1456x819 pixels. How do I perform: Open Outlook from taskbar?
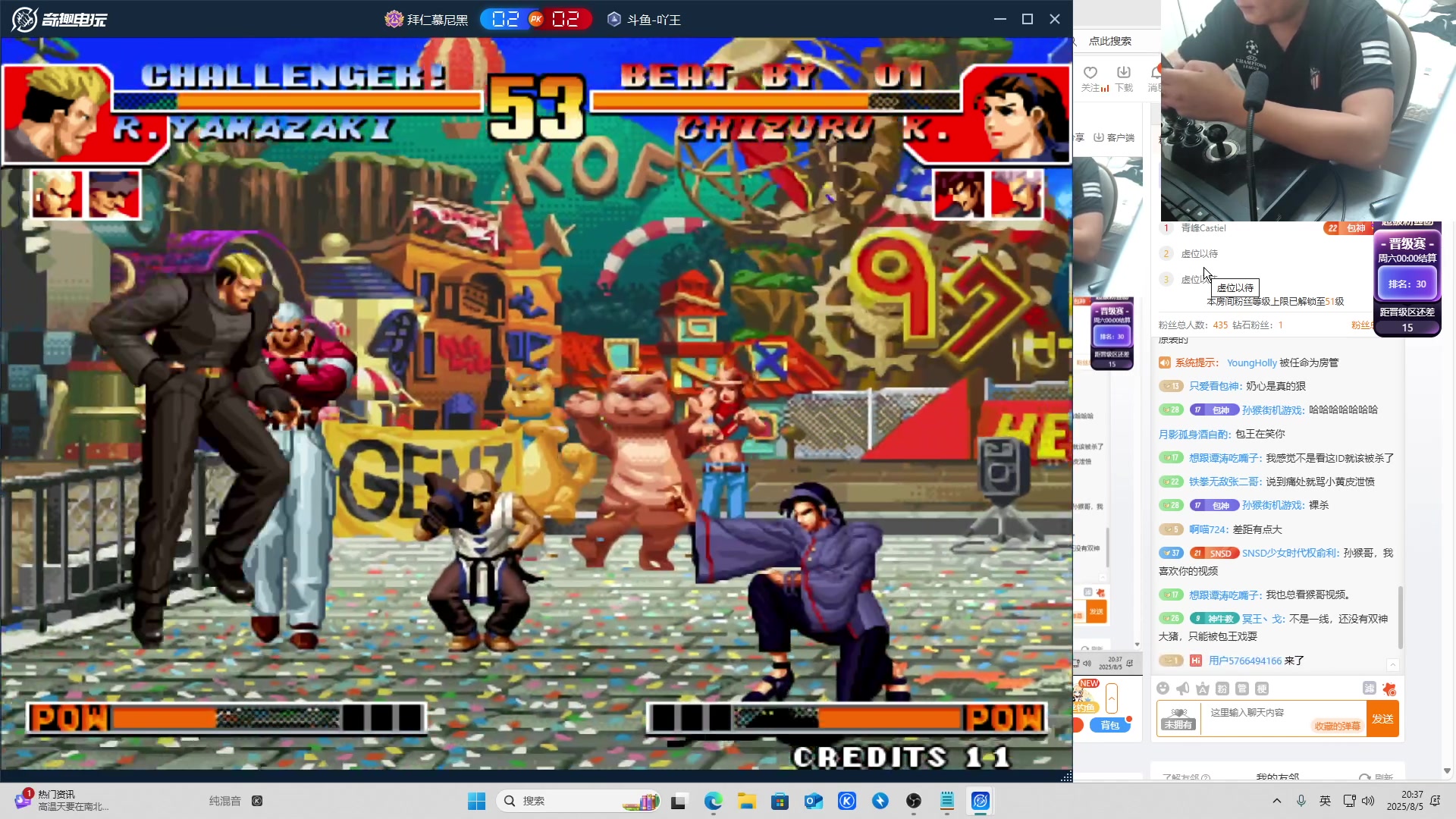(813, 801)
